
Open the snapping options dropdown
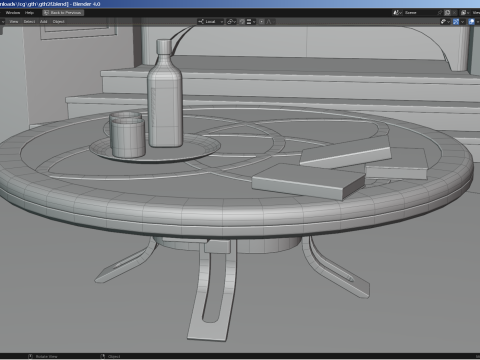(x=251, y=22)
